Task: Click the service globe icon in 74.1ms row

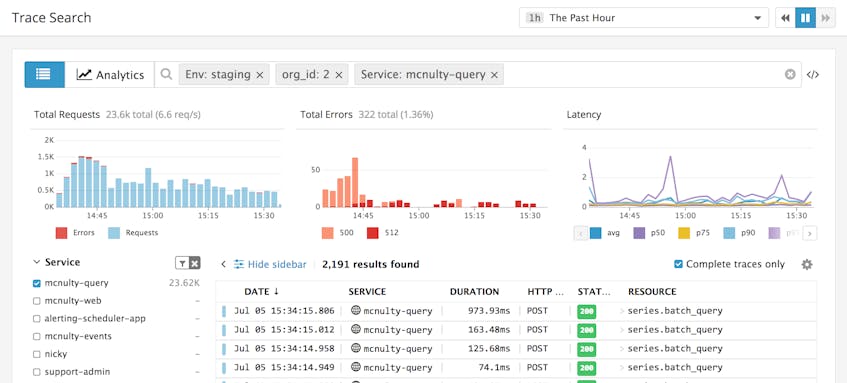Action: 355,367
